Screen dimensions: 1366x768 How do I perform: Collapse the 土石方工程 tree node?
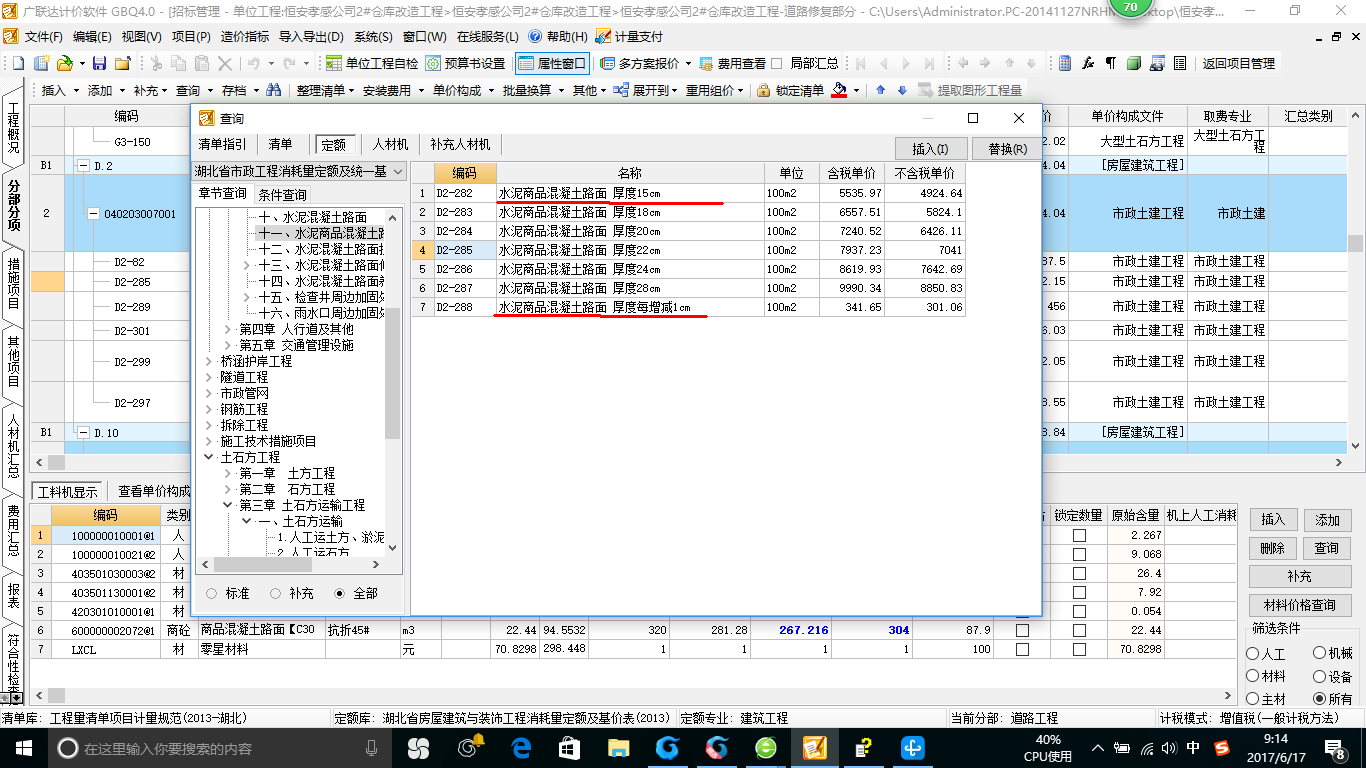pos(209,457)
